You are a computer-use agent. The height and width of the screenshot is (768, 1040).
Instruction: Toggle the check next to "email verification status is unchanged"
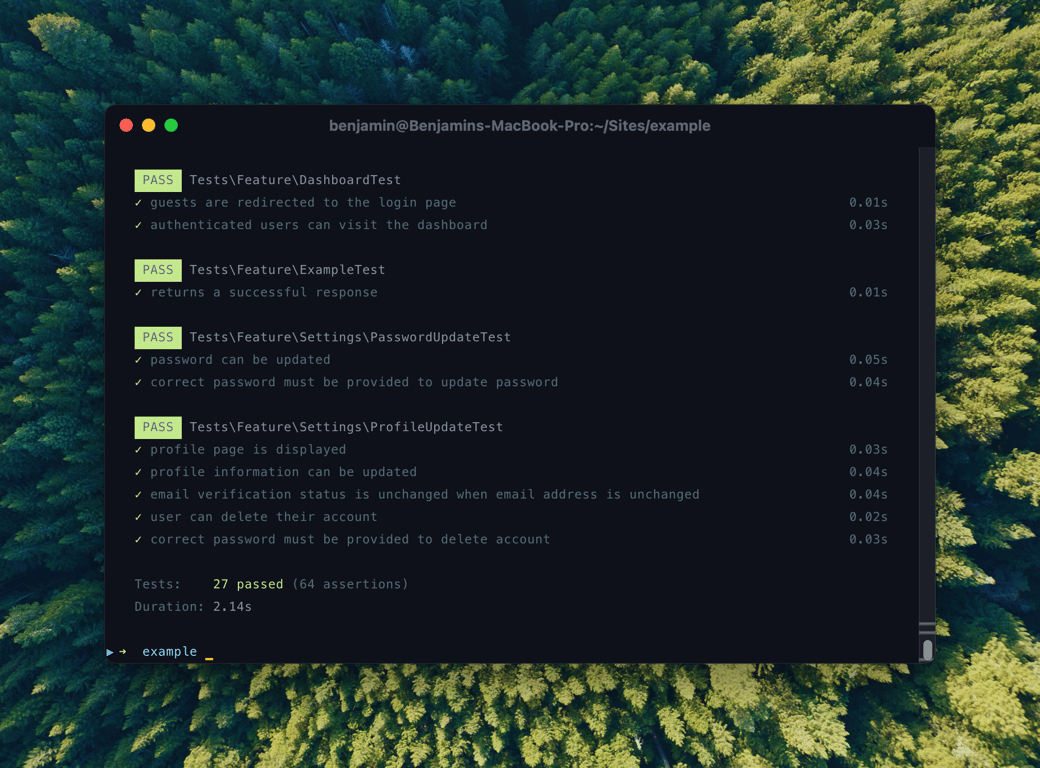138,494
